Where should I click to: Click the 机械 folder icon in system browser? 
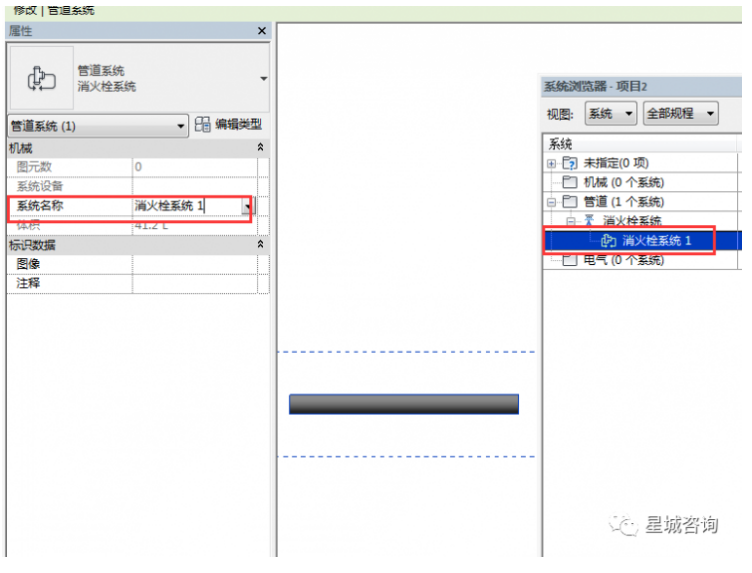click(569, 182)
